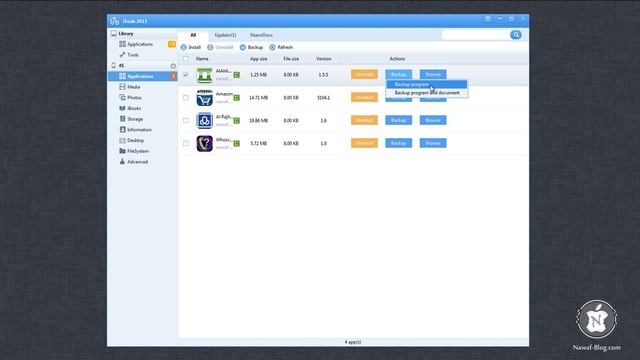Switch to the Update(1) tab
This screenshot has height=360, width=640.
225,35
